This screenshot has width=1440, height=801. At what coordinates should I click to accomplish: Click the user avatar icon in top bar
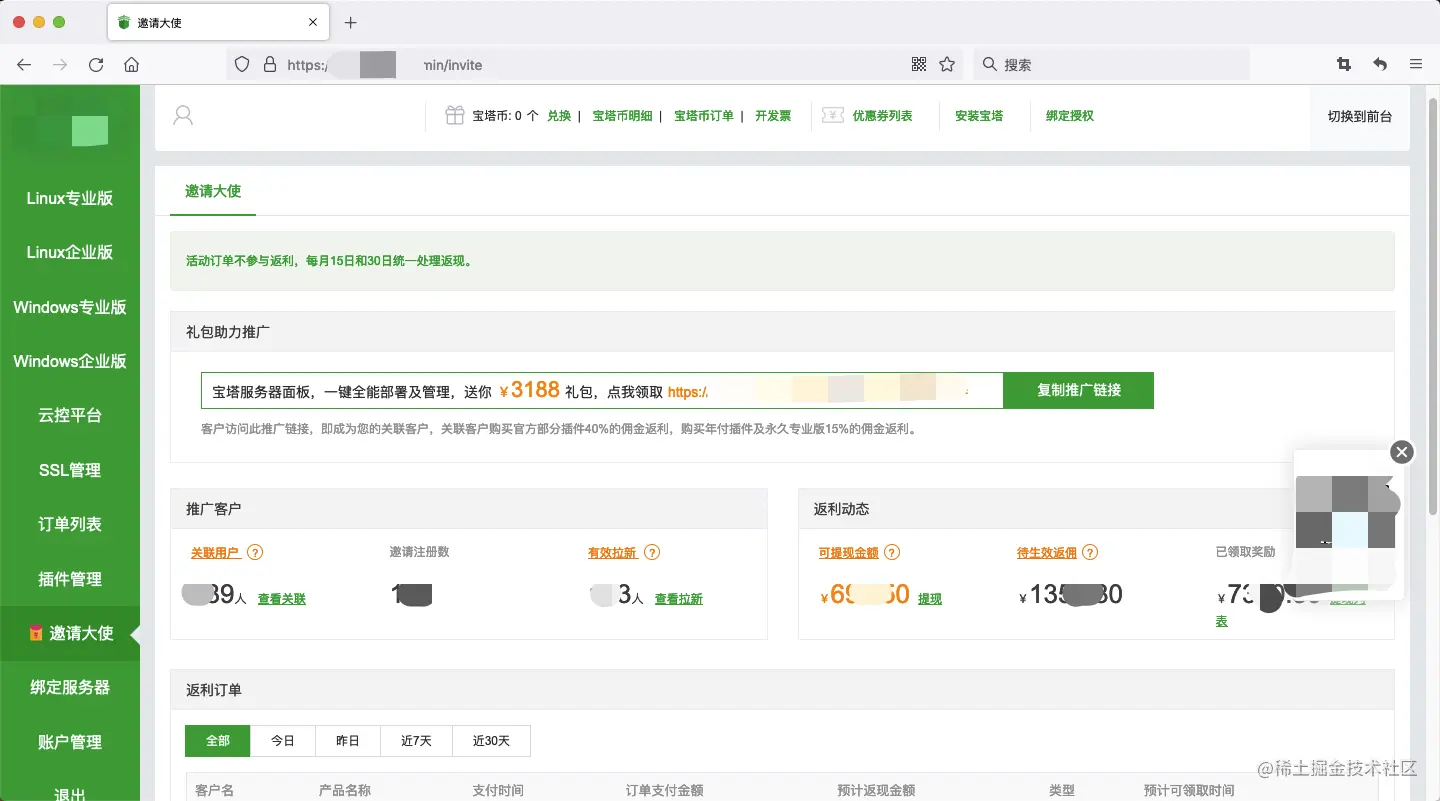pos(183,115)
